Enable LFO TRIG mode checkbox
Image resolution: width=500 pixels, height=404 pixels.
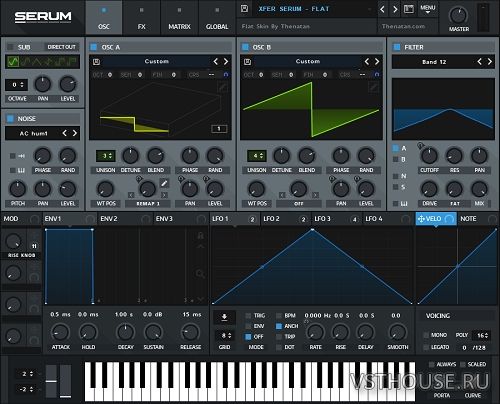[248, 316]
